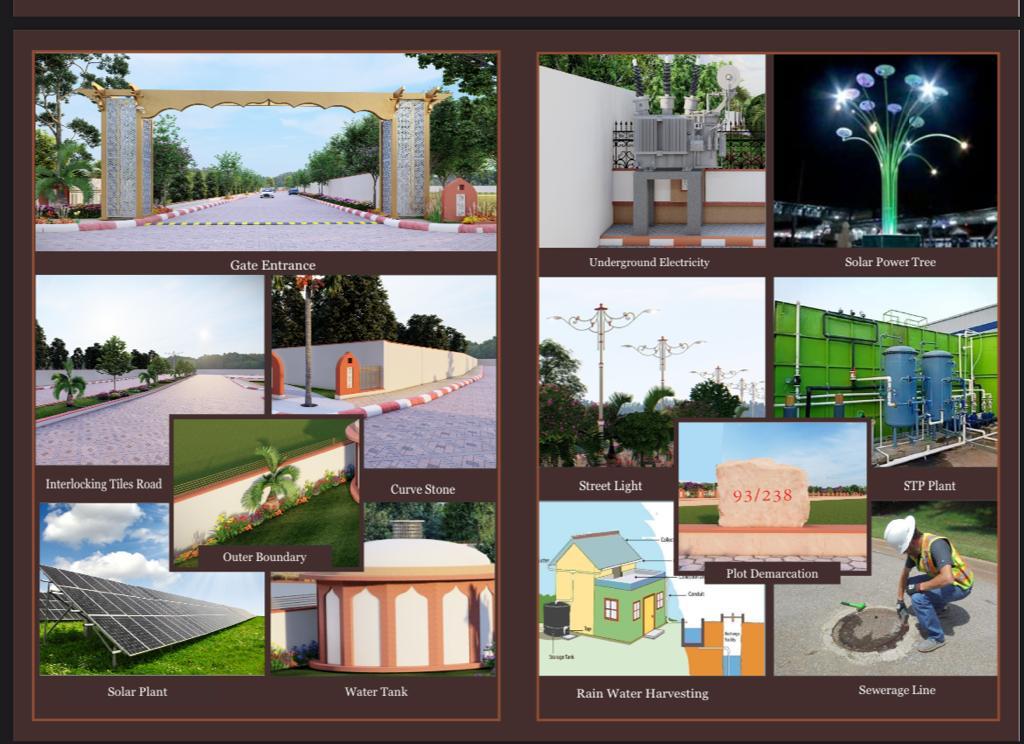The width and height of the screenshot is (1024, 744).
Task: Click the Gate Entrance image
Action: [x=266, y=152]
